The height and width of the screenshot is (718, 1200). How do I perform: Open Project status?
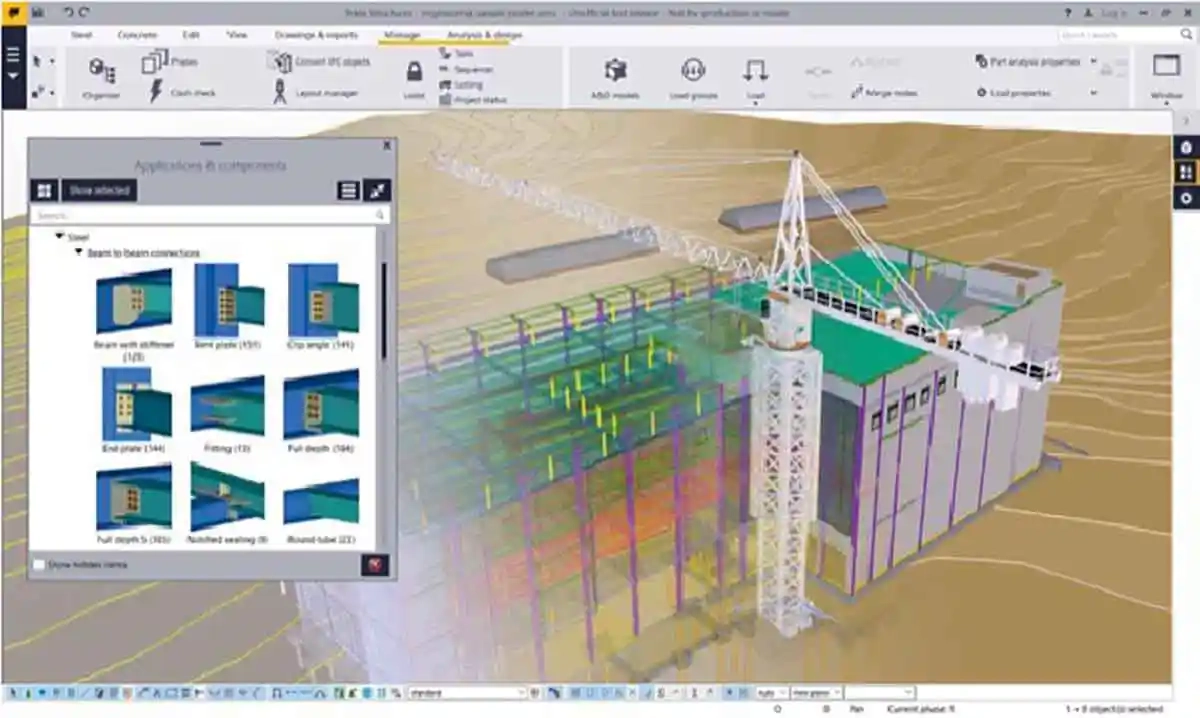tap(472, 100)
